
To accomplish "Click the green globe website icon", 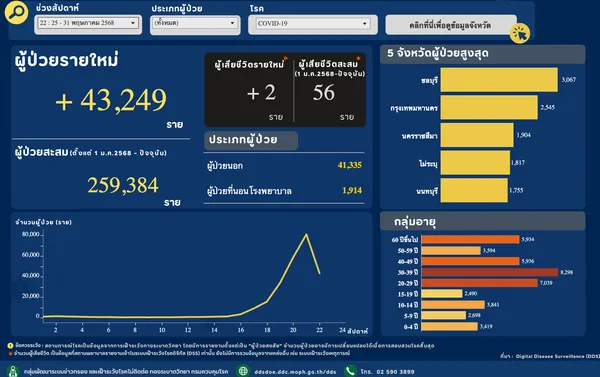I will (x=243, y=370).
